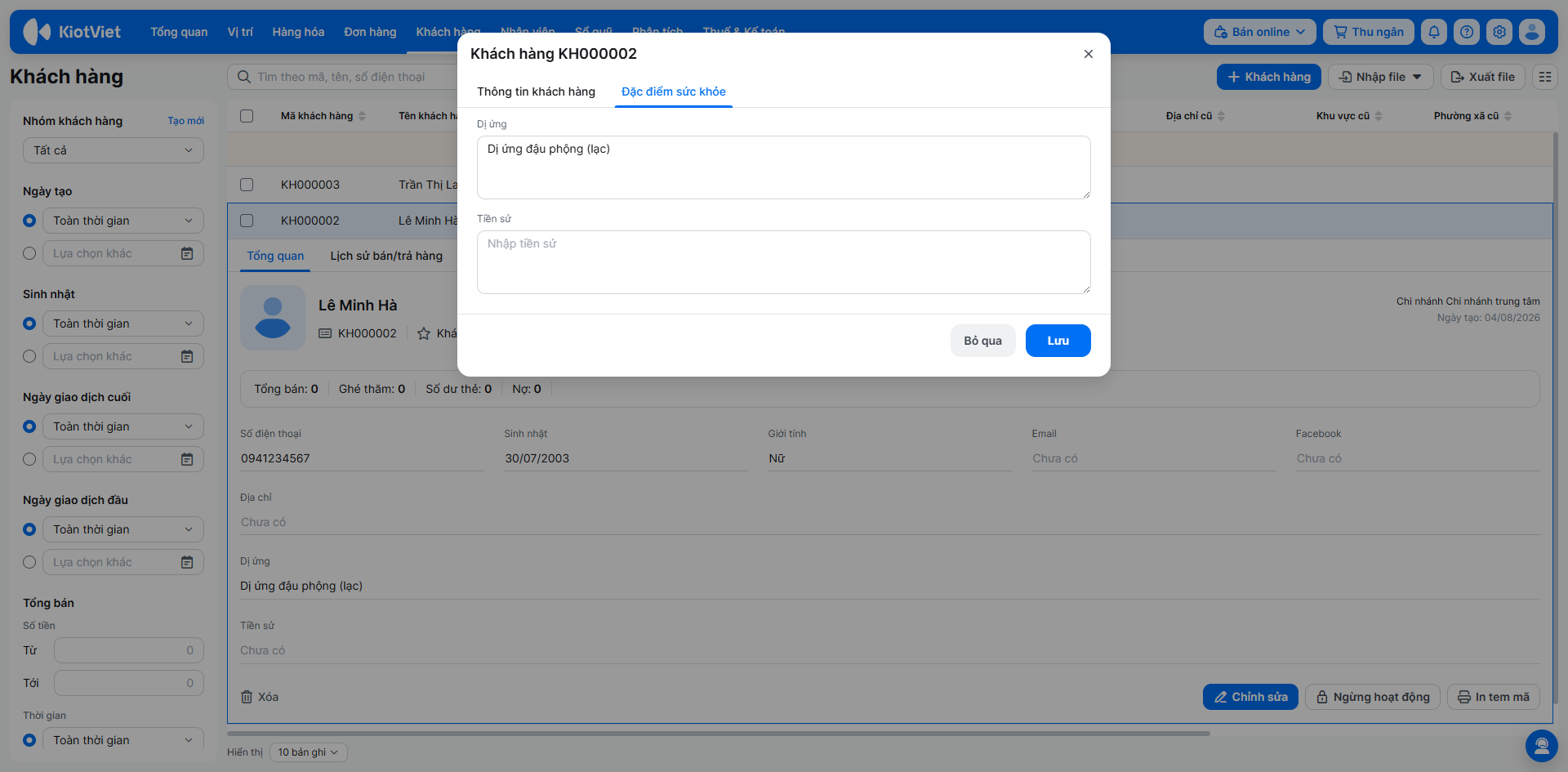Click the Ngừng hoạt động button
The image size is (1568, 772).
[x=1373, y=697]
